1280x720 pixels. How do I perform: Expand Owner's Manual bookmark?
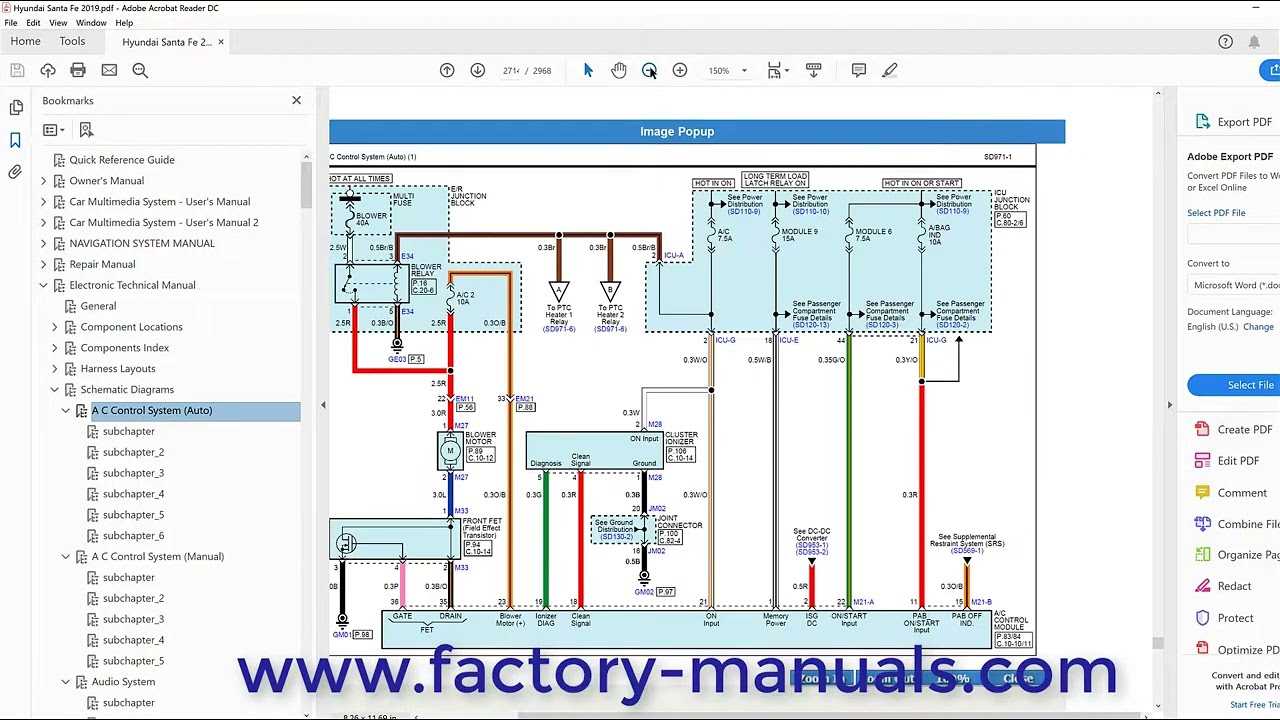tap(43, 181)
